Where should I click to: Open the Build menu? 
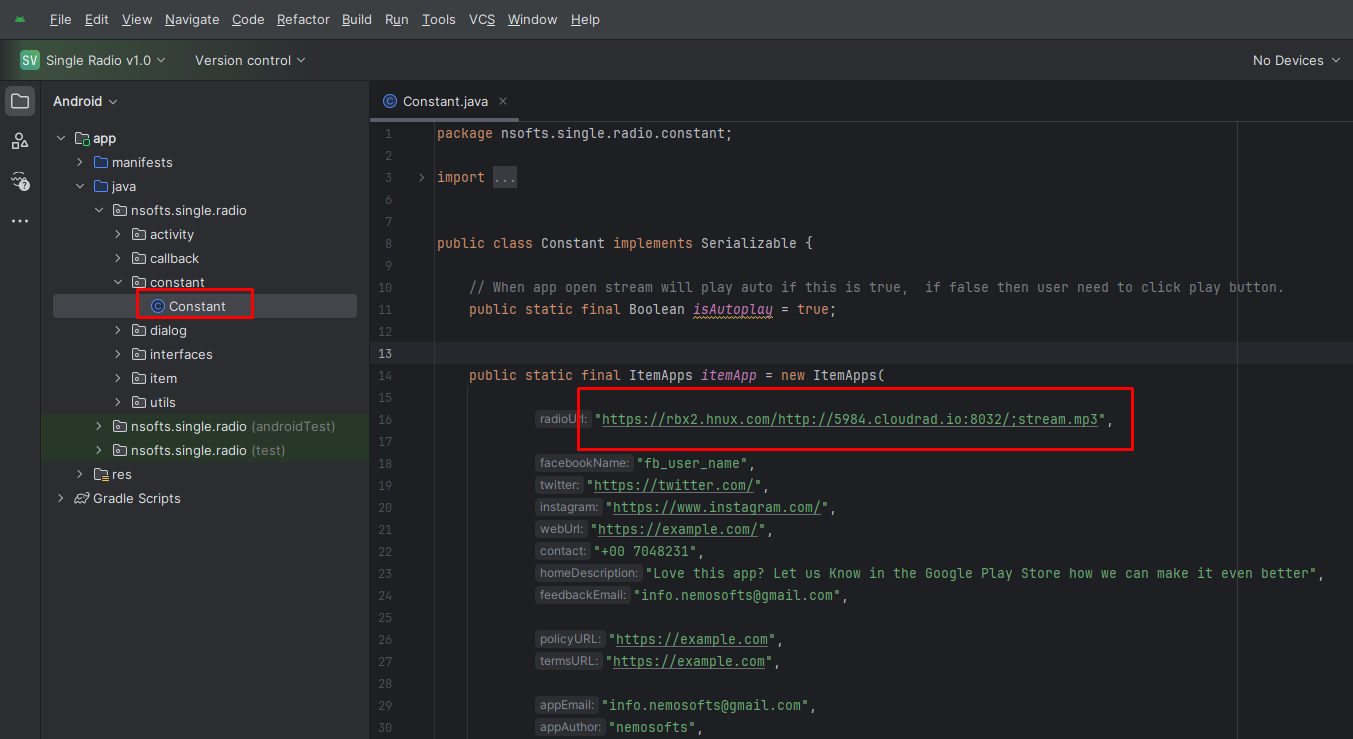[x=357, y=20]
